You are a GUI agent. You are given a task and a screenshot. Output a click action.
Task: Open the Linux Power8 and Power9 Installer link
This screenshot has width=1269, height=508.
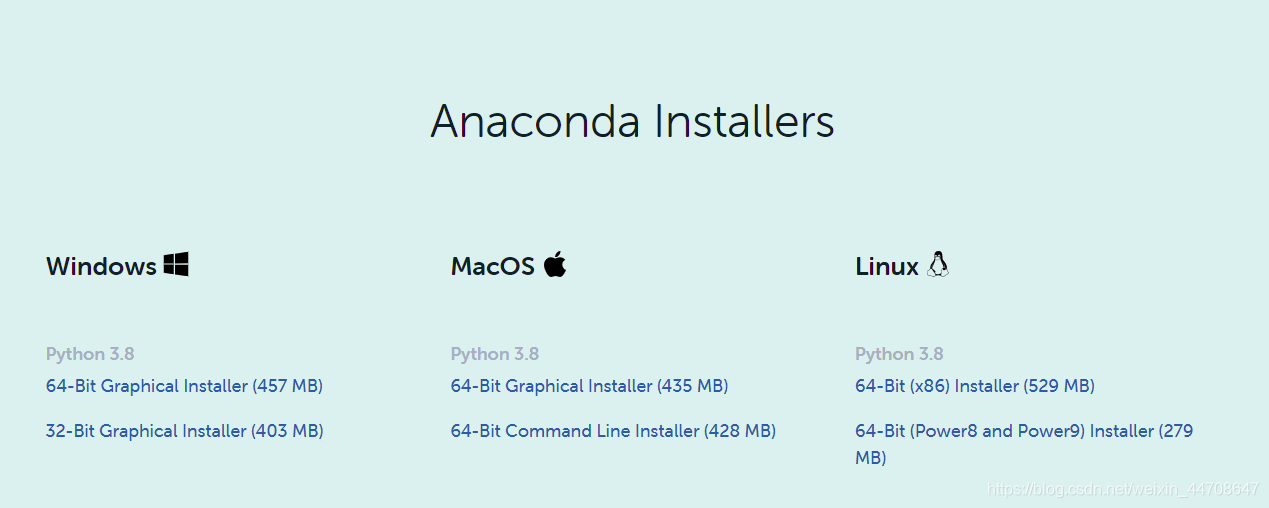tap(1024, 444)
